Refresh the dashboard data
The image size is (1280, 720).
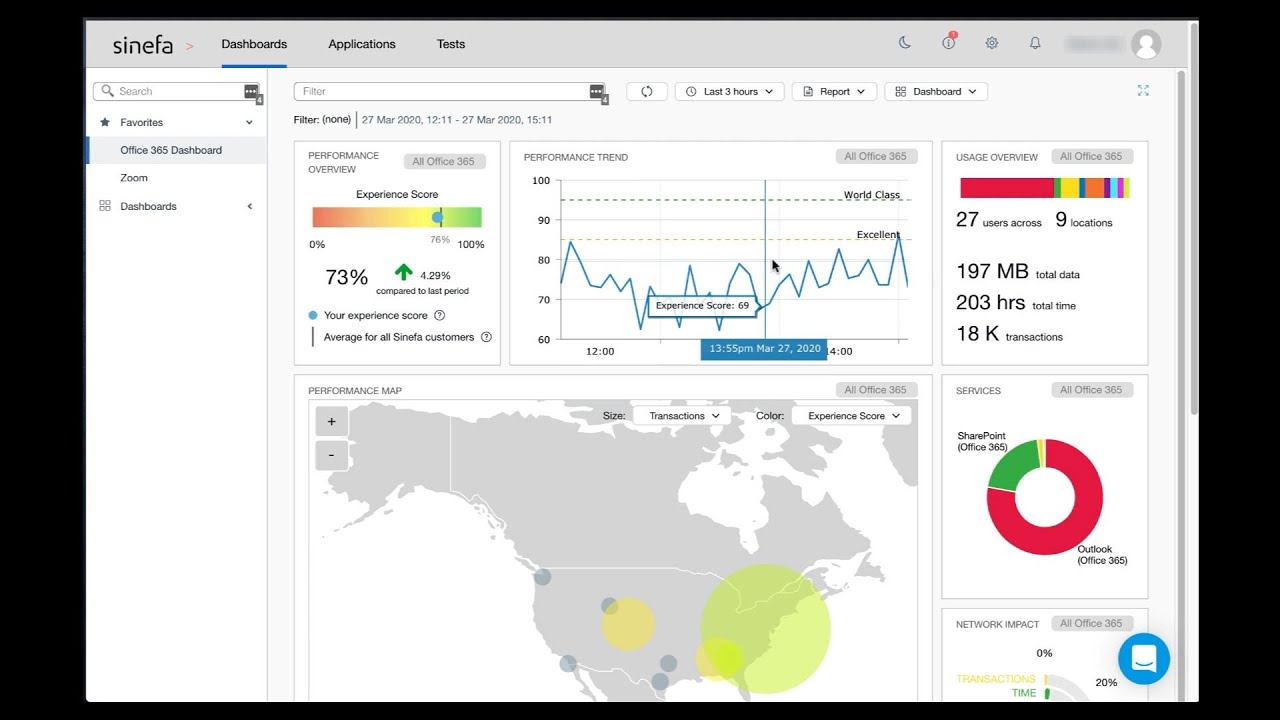point(647,91)
